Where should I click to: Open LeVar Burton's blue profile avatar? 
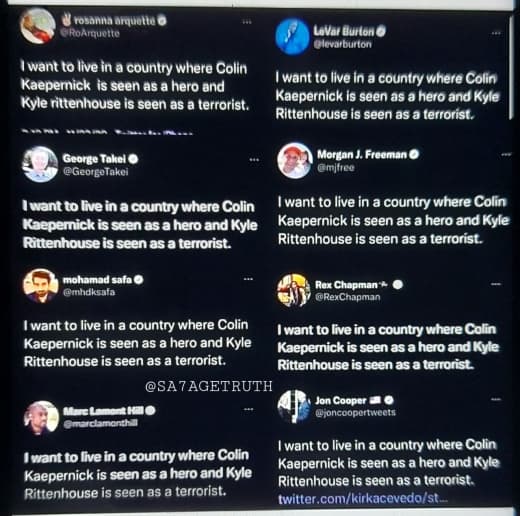tap(292, 36)
